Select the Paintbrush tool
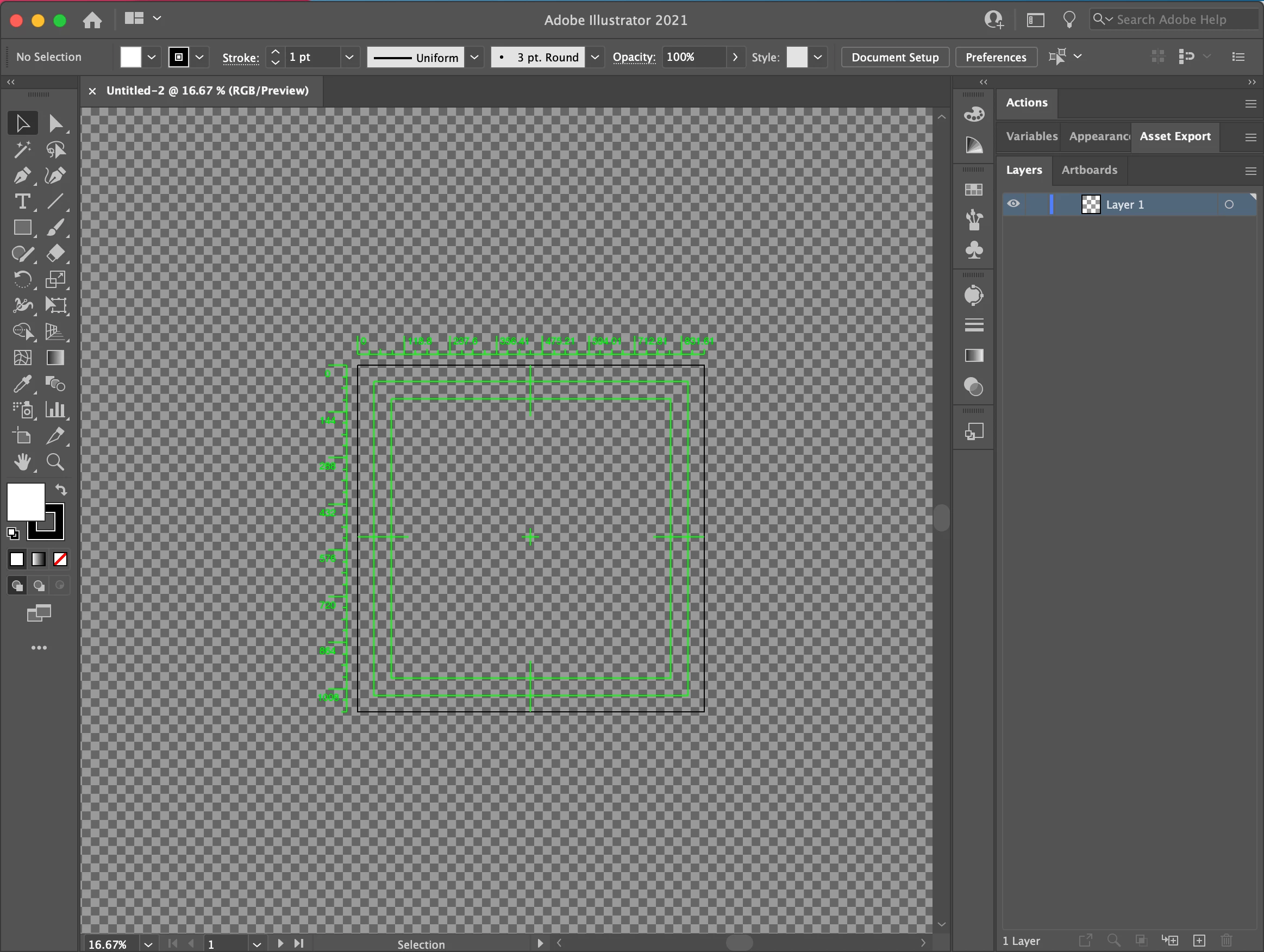1264x952 pixels. click(55, 228)
